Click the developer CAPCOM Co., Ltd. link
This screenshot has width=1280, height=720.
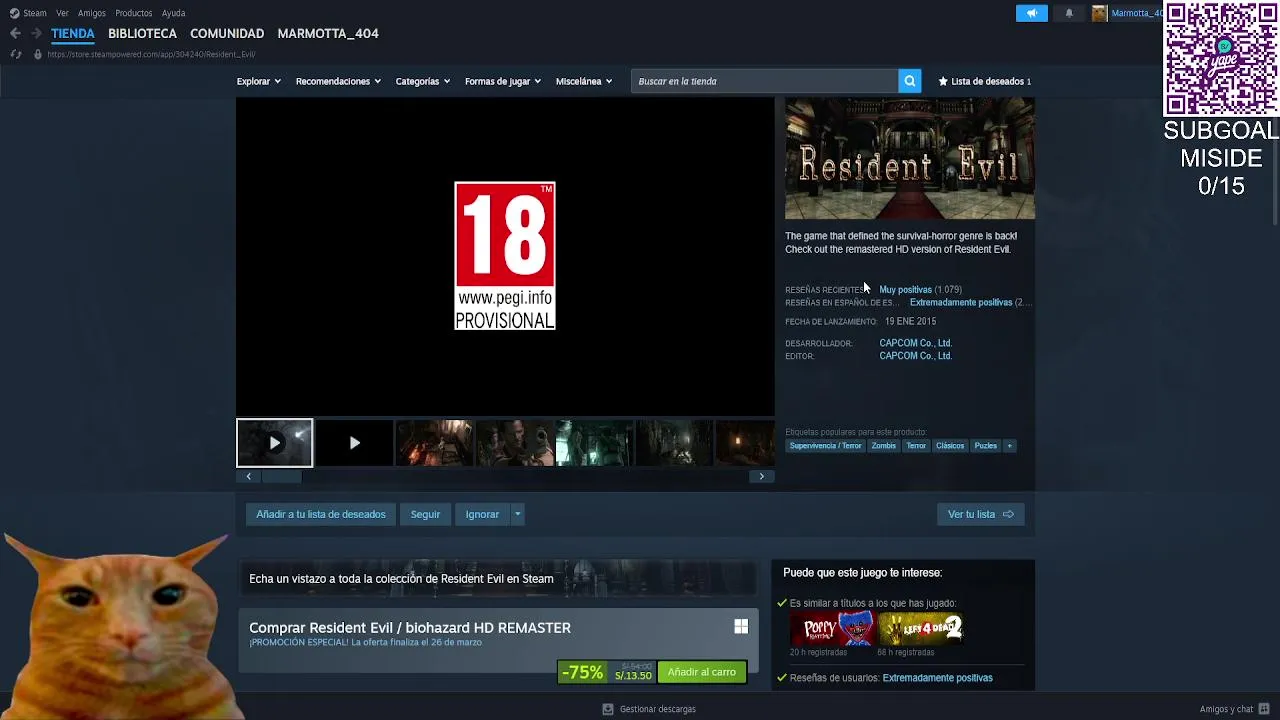tap(915, 343)
